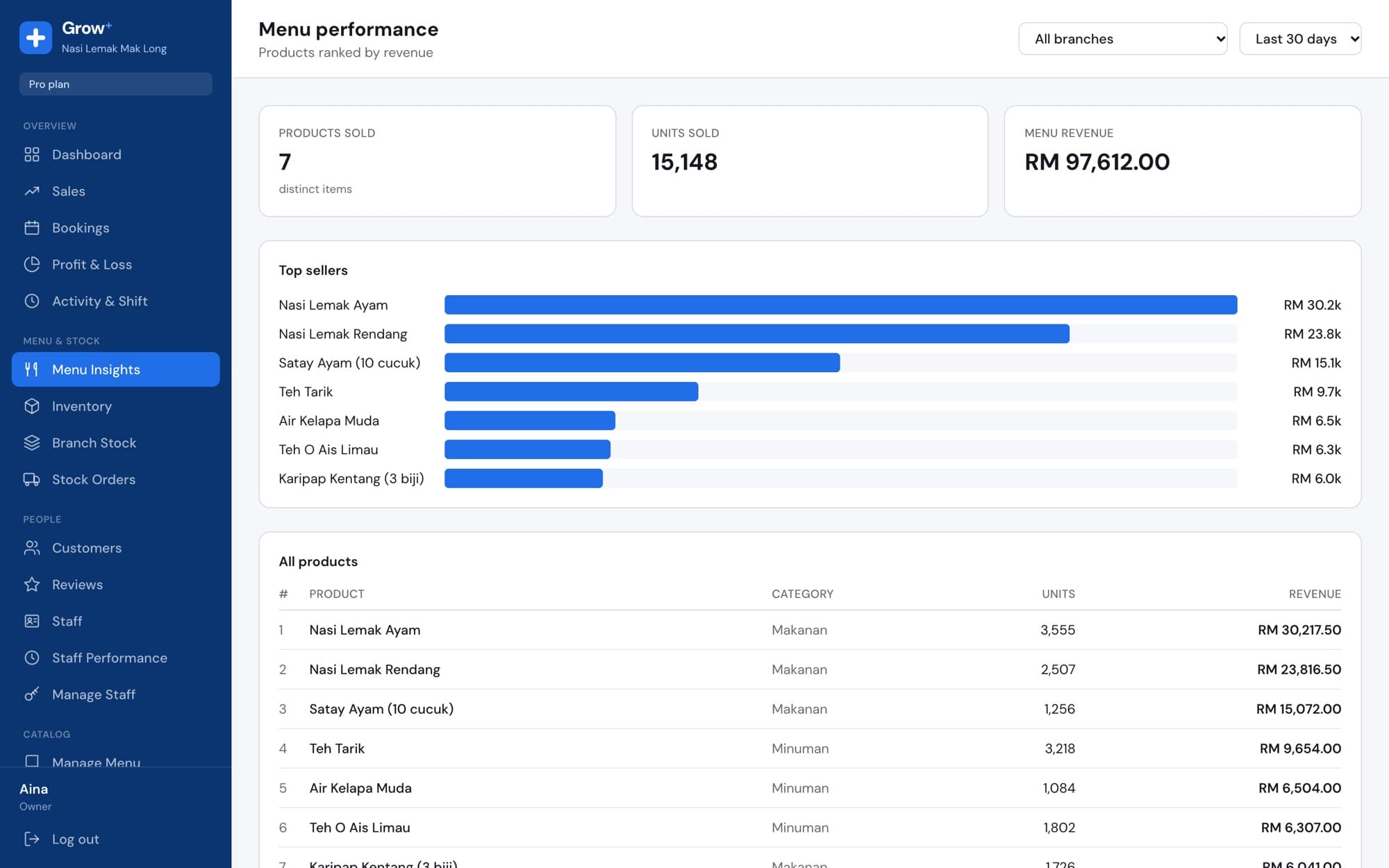The image size is (1389, 868).
Task: Click the Log out arrow icon
Action: pyautogui.click(x=32, y=839)
